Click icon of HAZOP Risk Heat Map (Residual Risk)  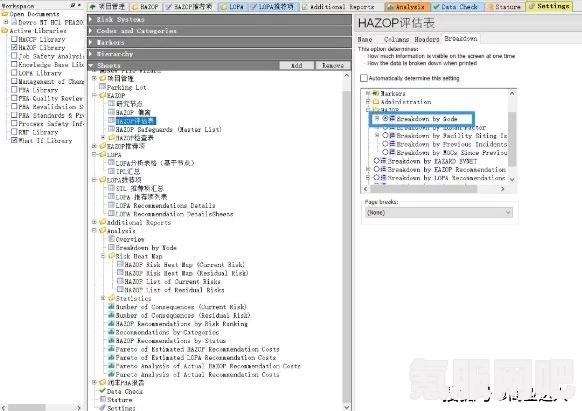[x=120, y=273]
